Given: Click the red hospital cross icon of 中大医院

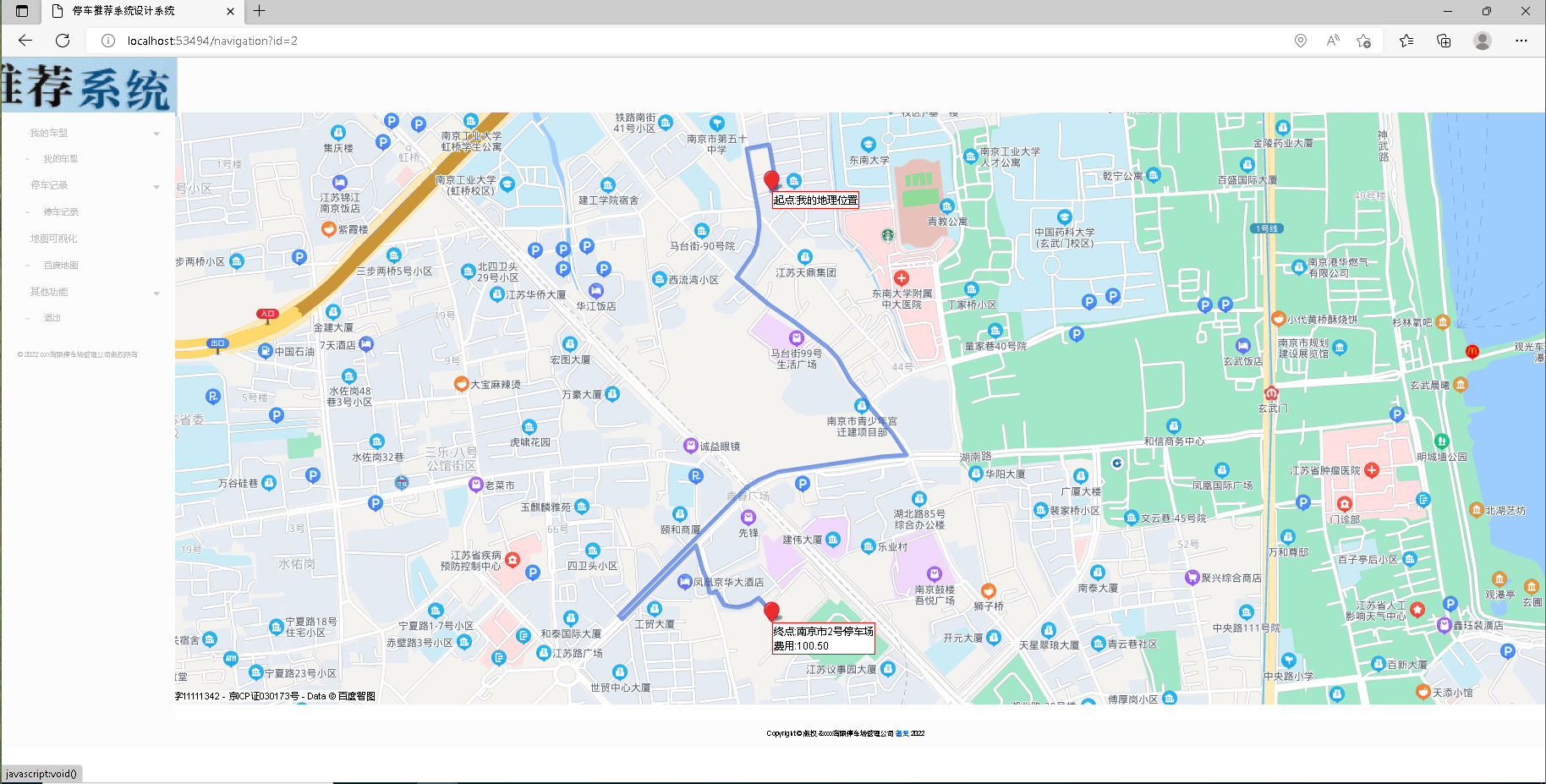Looking at the screenshot, I should pos(902,277).
